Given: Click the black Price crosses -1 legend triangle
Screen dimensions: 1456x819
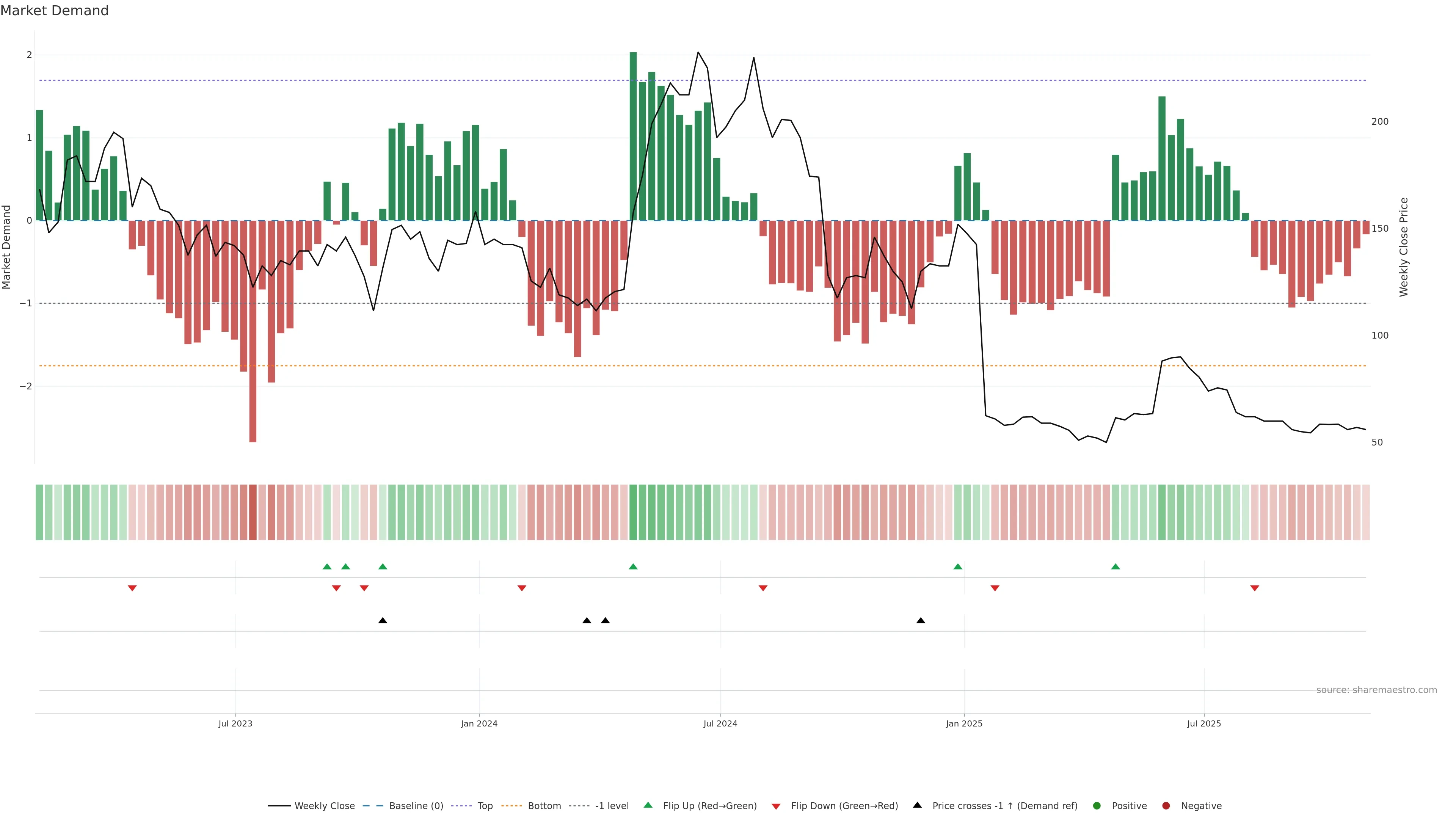Looking at the screenshot, I should point(917,805).
